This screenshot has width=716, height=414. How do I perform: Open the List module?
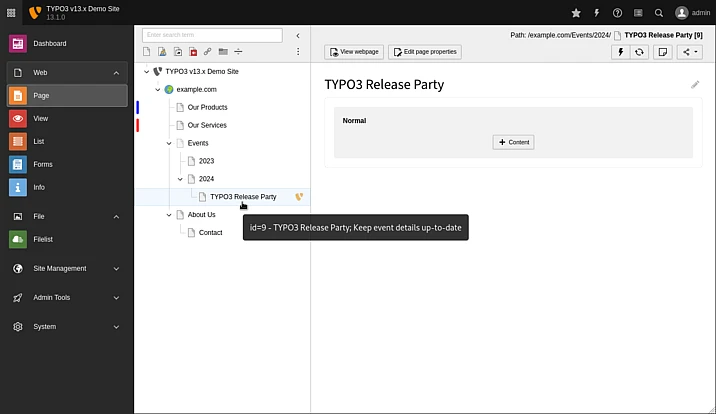[x=39, y=141]
